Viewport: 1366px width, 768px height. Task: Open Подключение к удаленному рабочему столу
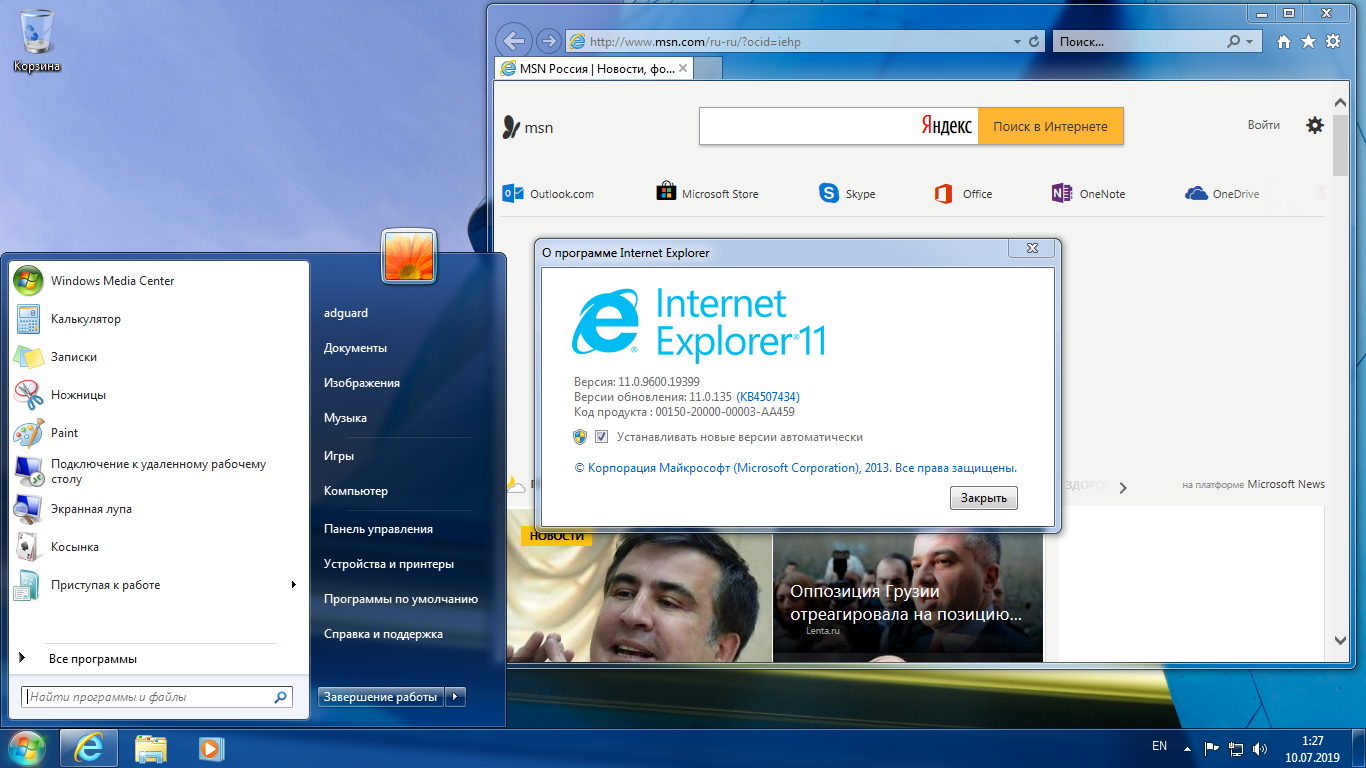pyautogui.click(x=160, y=471)
